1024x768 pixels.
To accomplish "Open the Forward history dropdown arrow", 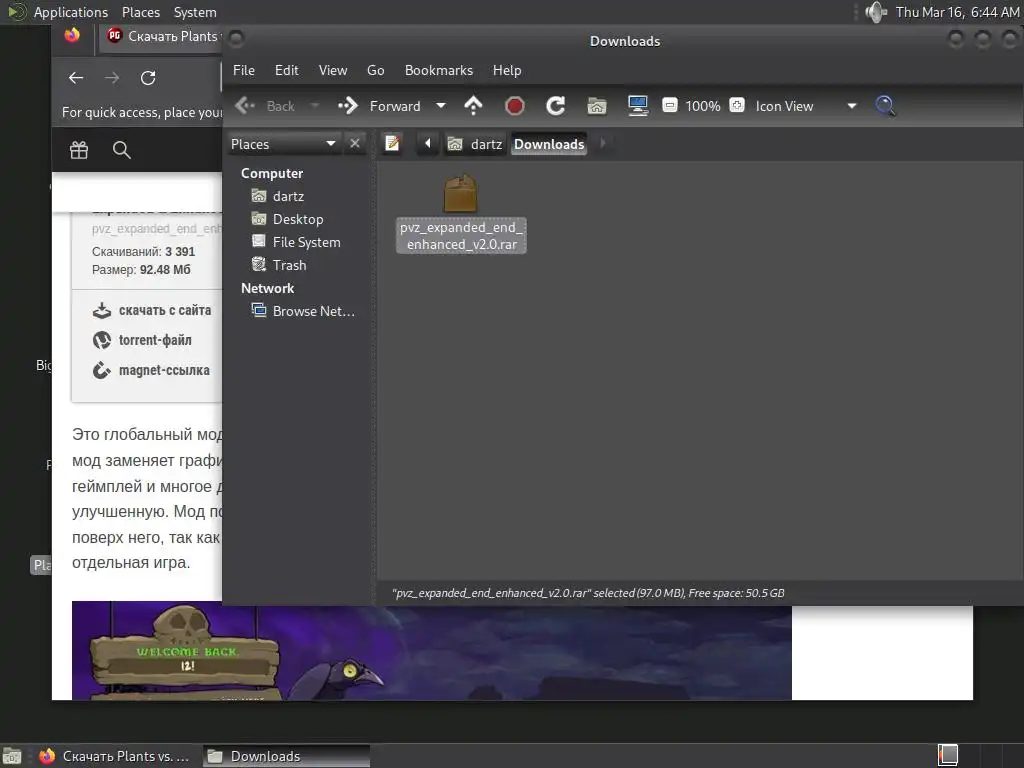I will point(441,106).
